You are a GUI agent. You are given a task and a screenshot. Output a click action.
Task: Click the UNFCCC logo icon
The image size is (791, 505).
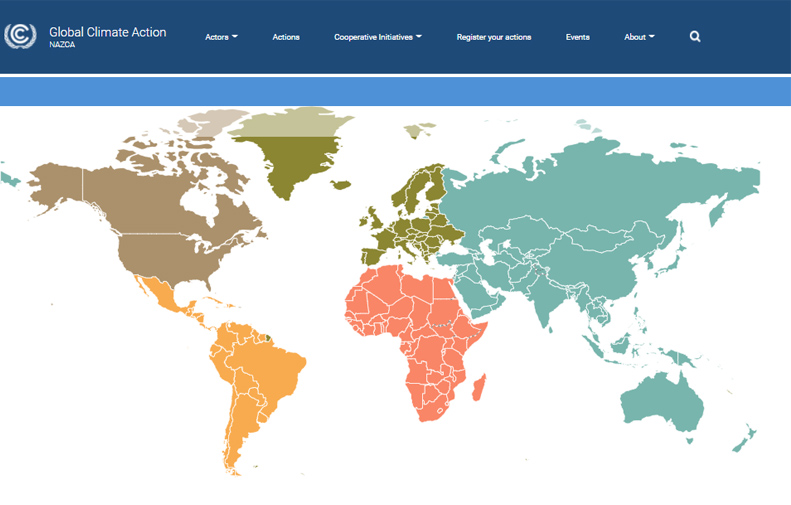(x=20, y=36)
